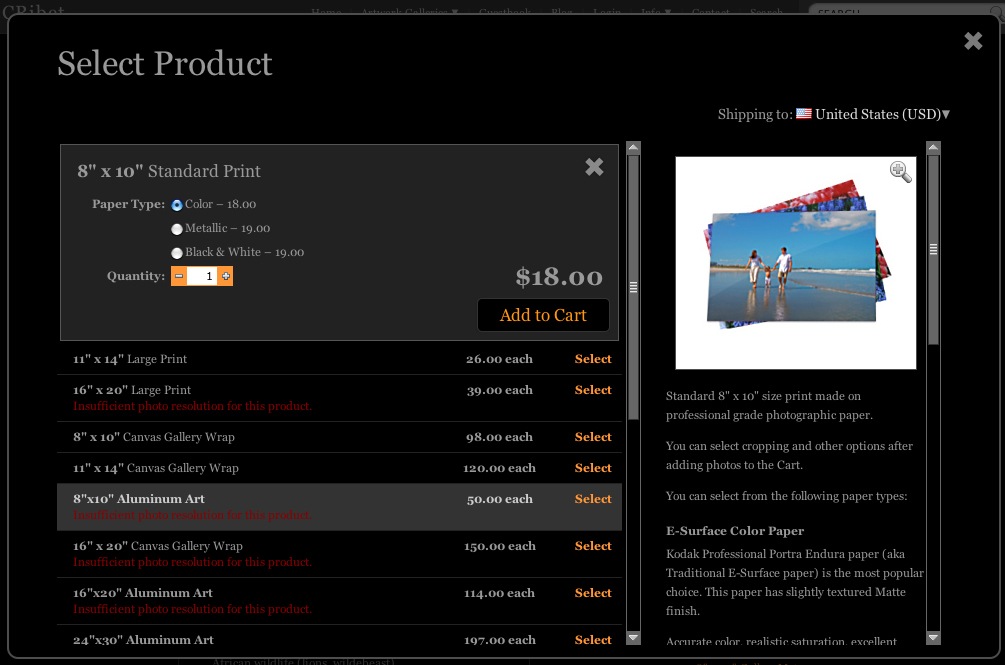The height and width of the screenshot is (665, 1005).
Task: Close the Select Product dialog
Action: tap(973, 41)
